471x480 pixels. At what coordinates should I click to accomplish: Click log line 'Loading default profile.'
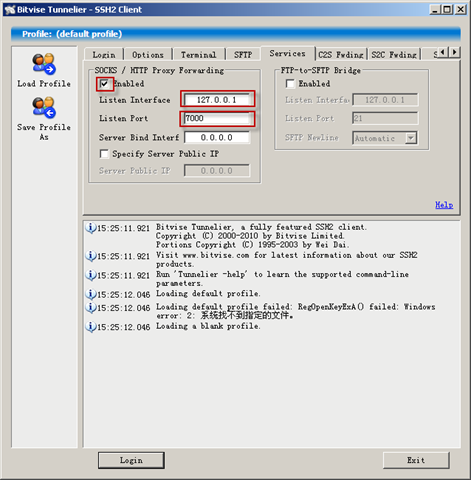pos(208,294)
